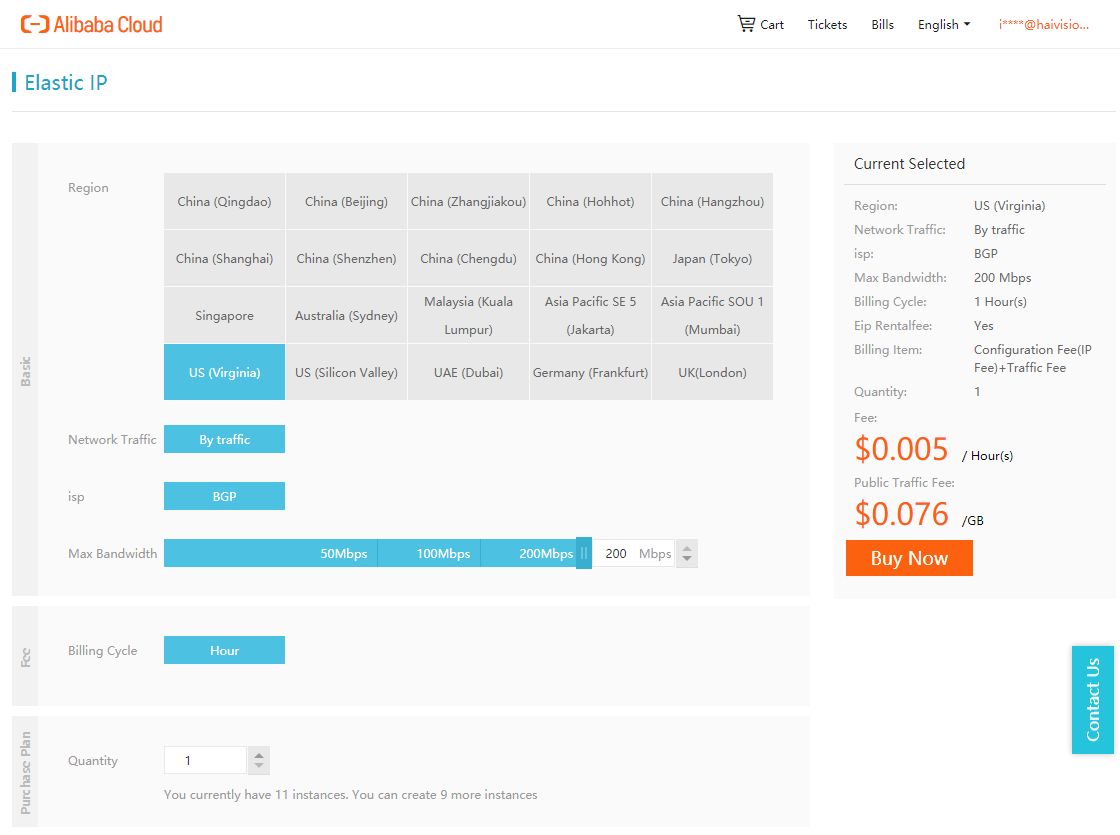Viewport: 1120px width, 835px height.
Task: Go to Bills in the header
Action: (x=882, y=25)
